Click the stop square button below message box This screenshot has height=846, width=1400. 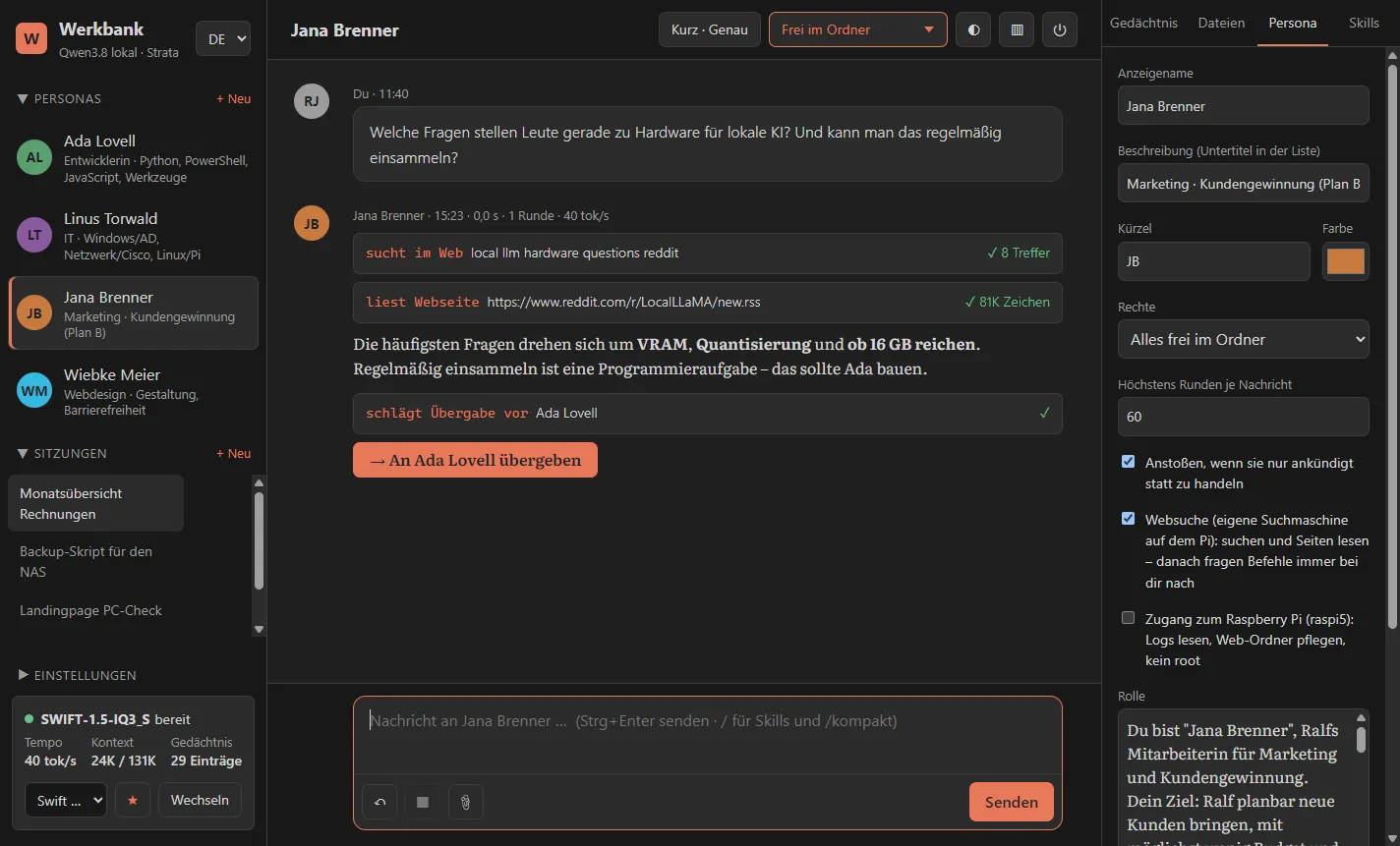point(423,802)
